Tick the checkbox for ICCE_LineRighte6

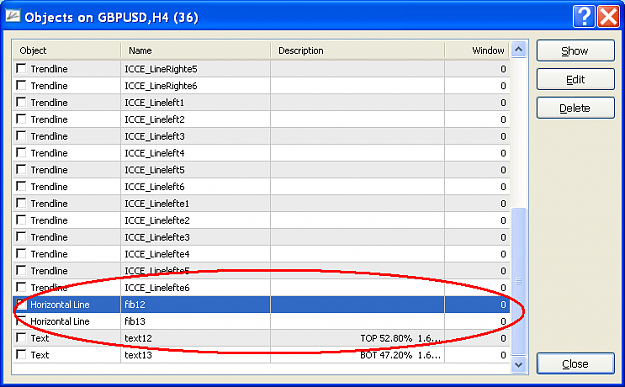21,85
